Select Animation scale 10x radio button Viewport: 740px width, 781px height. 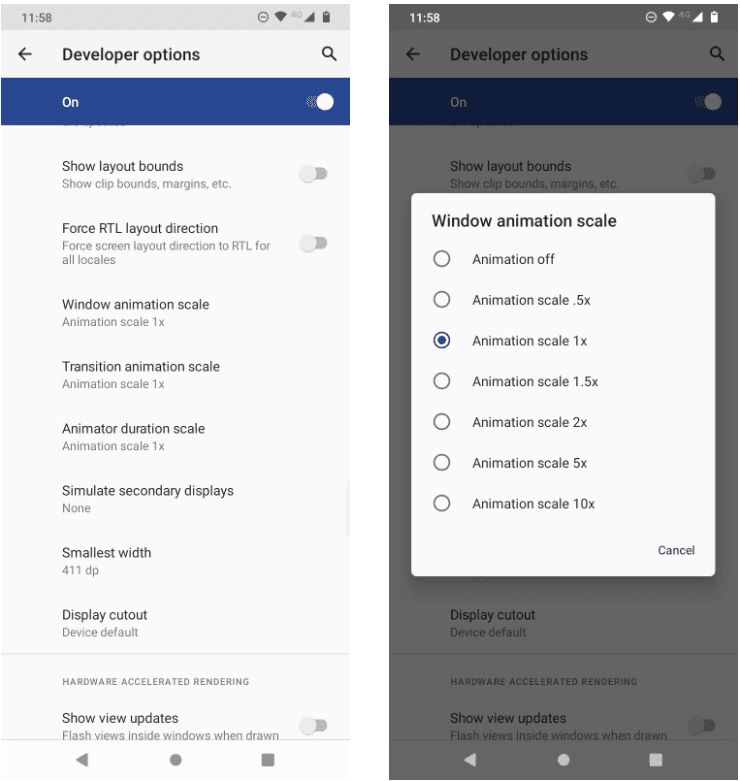[441, 503]
